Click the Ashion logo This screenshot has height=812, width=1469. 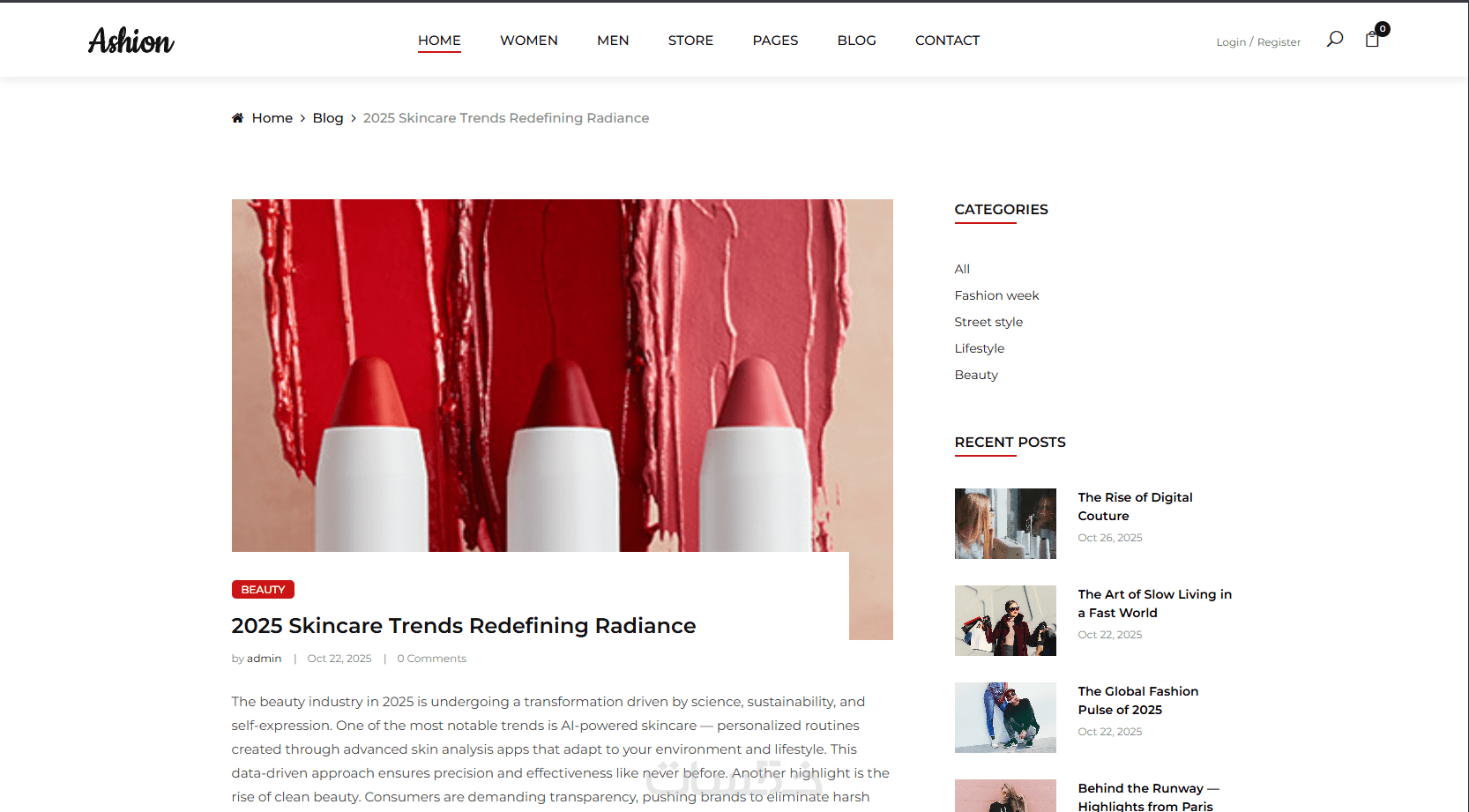point(131,41)
